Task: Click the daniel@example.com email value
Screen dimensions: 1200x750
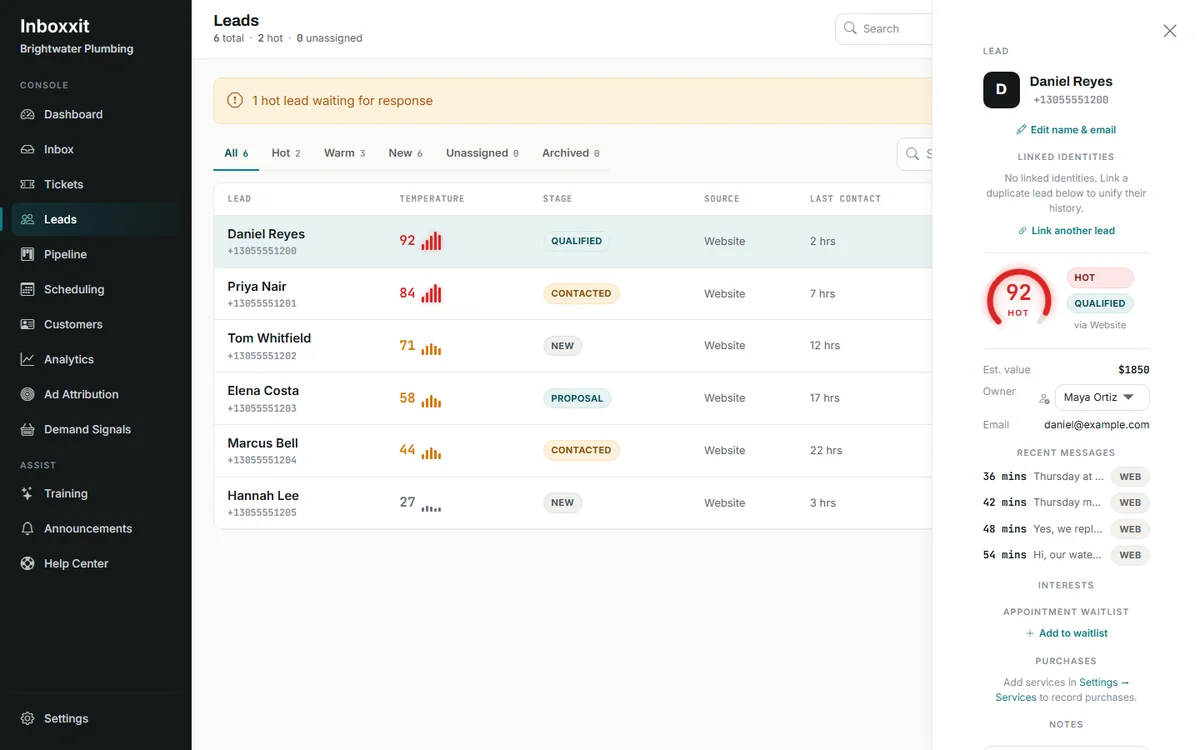Action: (x=1096, y=425)
